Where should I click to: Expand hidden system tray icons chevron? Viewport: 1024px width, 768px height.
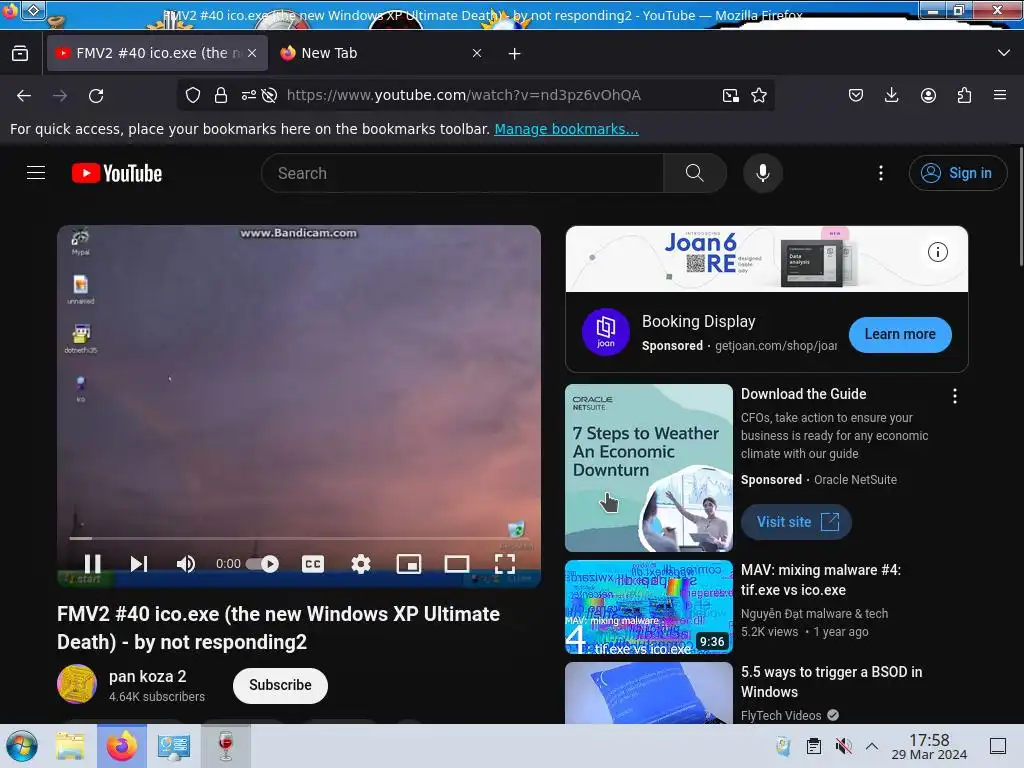pyautogui.click(x=872, y=746)
